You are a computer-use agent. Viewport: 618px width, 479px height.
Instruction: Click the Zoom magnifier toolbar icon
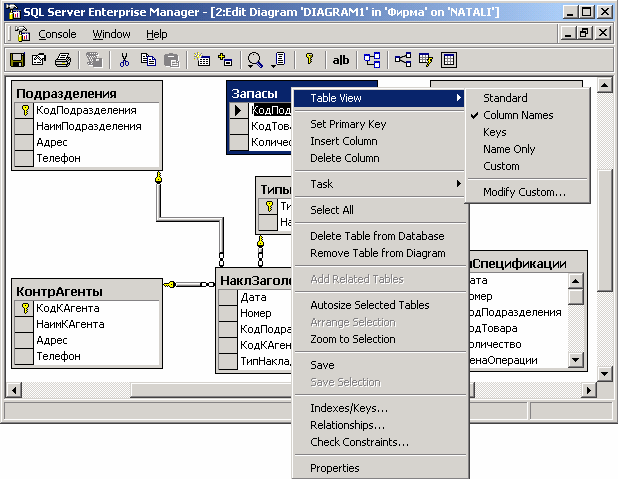coord(255,60)
